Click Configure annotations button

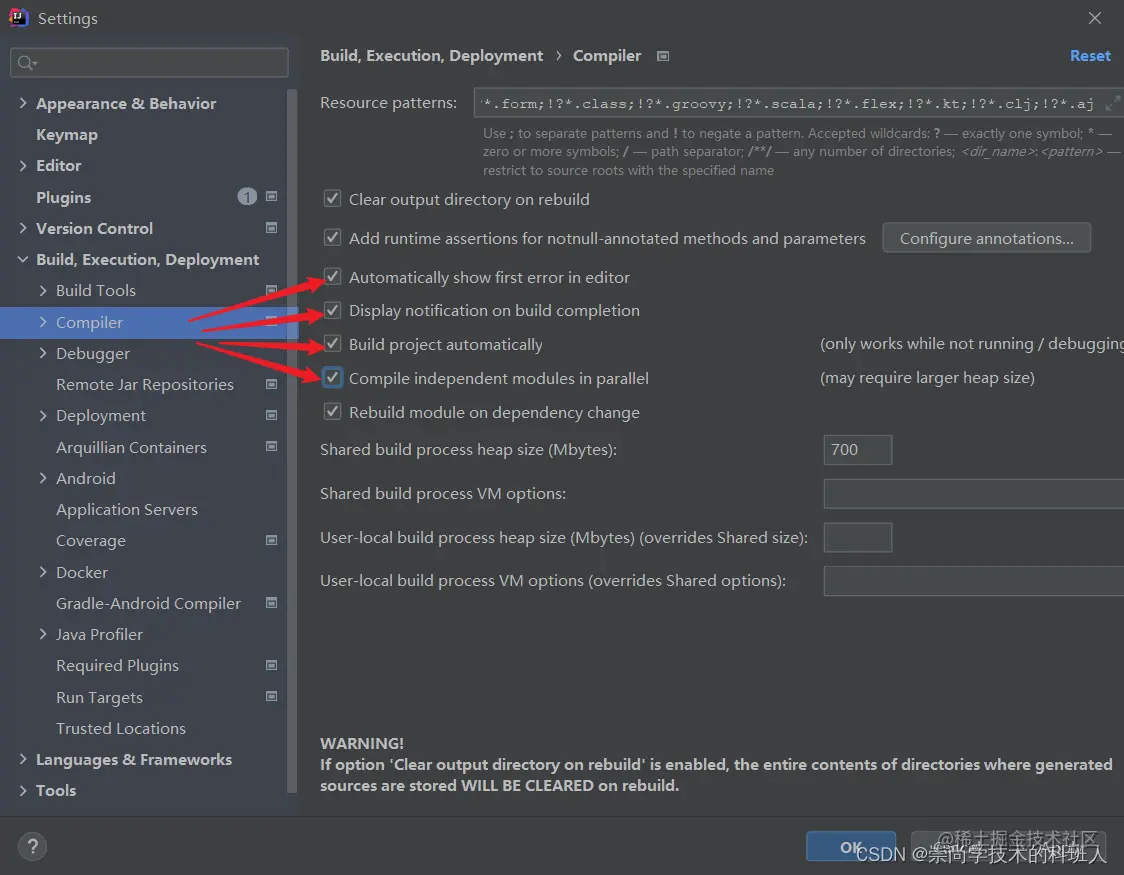pos(986,238)
